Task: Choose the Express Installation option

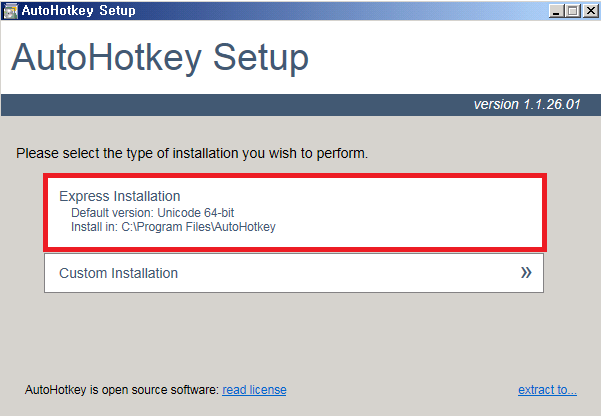Action: [x=295, y=212]
